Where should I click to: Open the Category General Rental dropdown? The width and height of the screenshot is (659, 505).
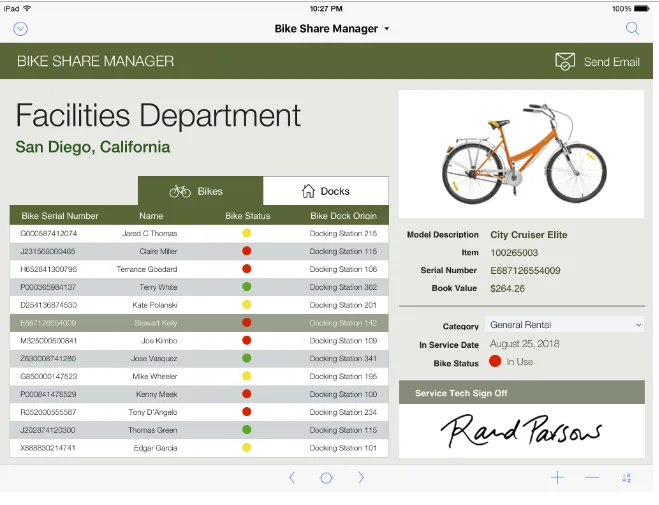pos(564,325)
